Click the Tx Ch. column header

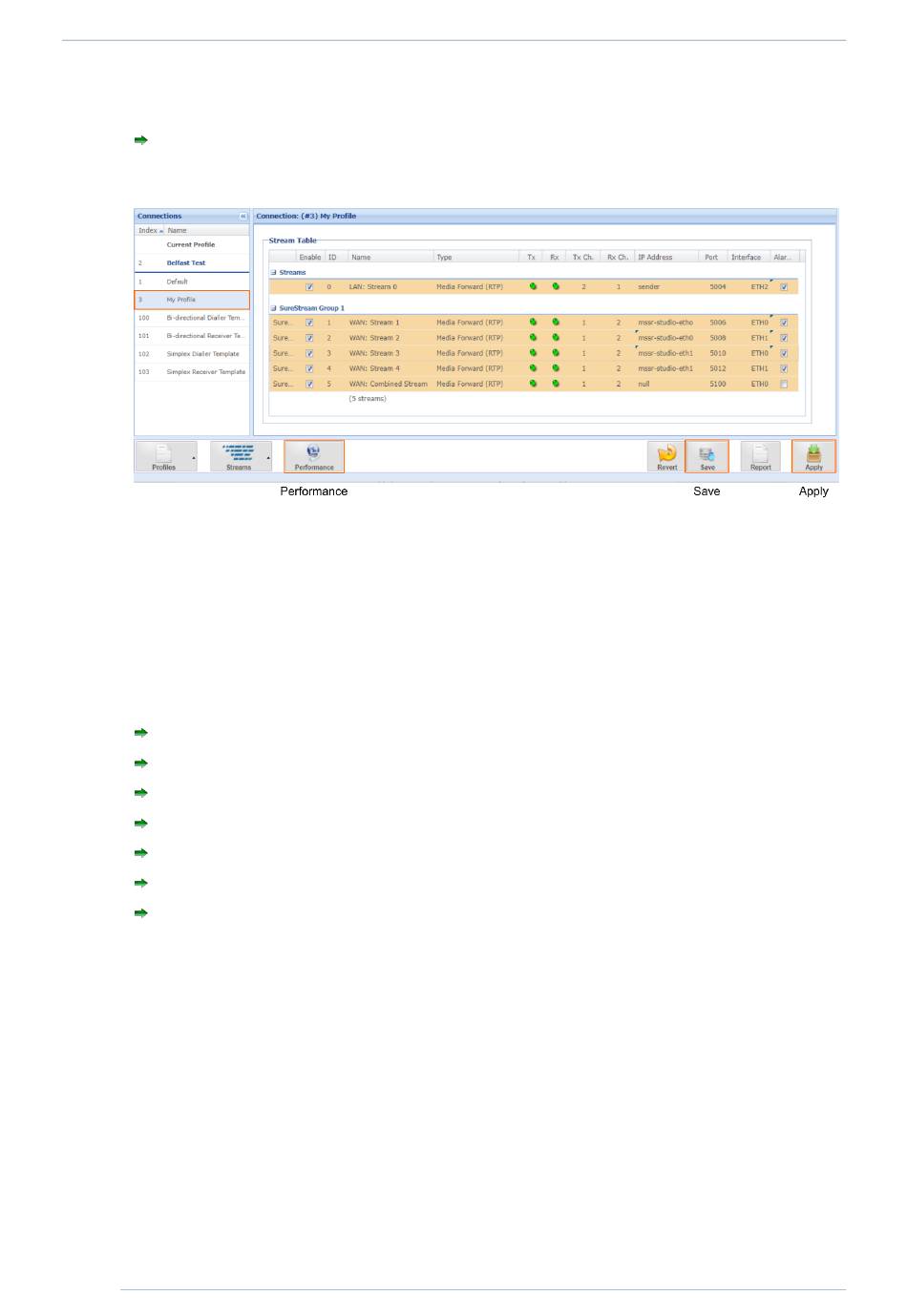(x=583, y=257)
